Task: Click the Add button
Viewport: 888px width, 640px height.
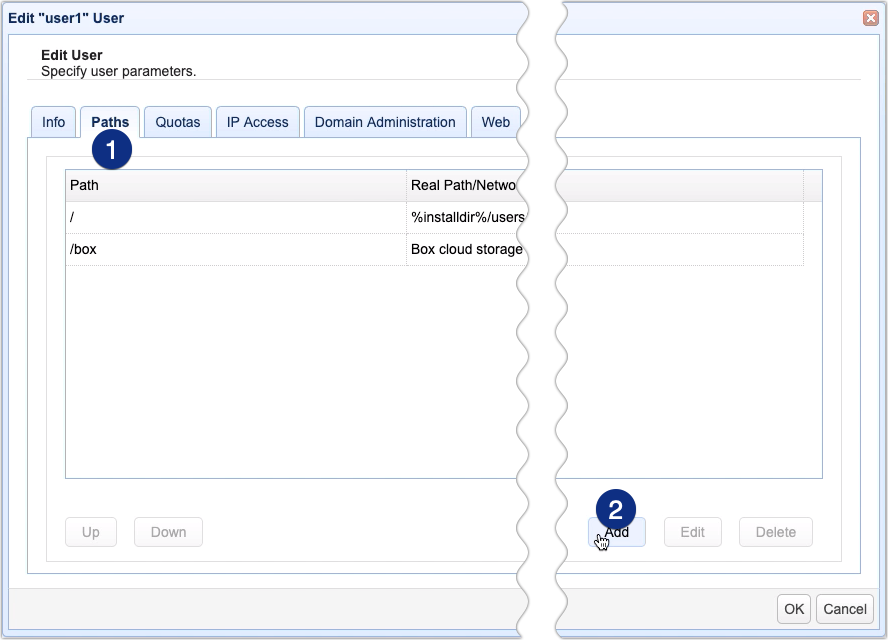Action: [617, 532]
